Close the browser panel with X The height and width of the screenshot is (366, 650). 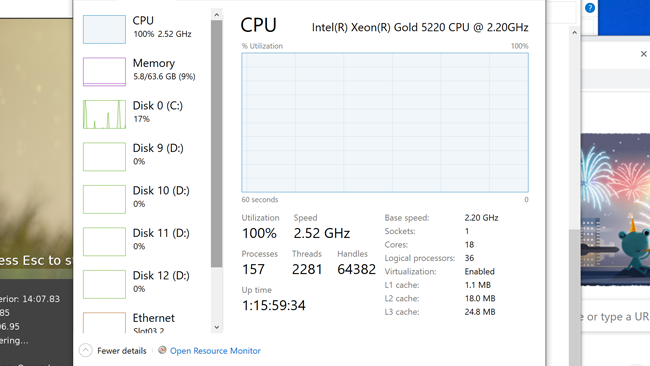[x=643, y=54]
